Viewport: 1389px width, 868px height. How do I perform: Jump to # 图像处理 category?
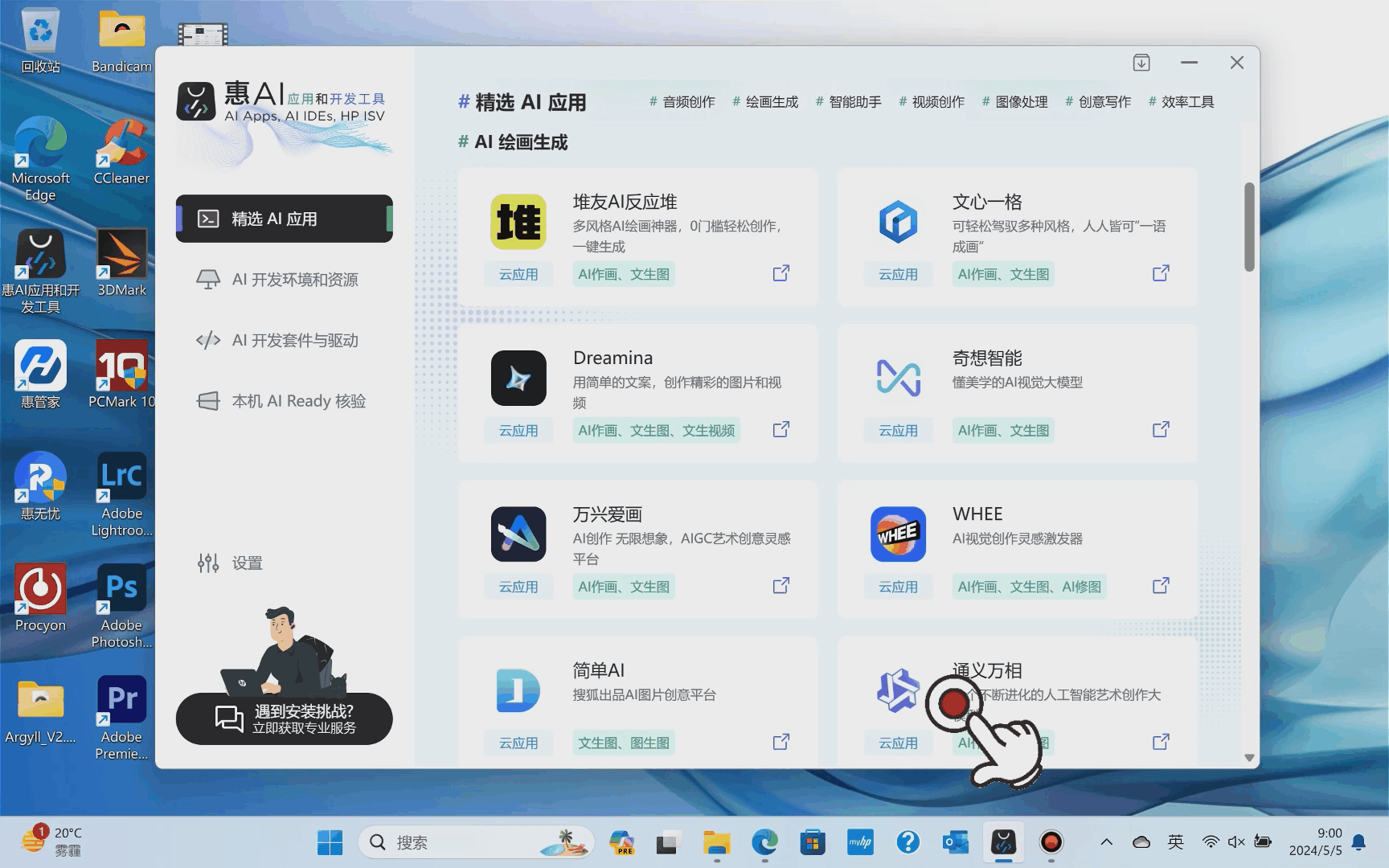tap(1014, 102)
